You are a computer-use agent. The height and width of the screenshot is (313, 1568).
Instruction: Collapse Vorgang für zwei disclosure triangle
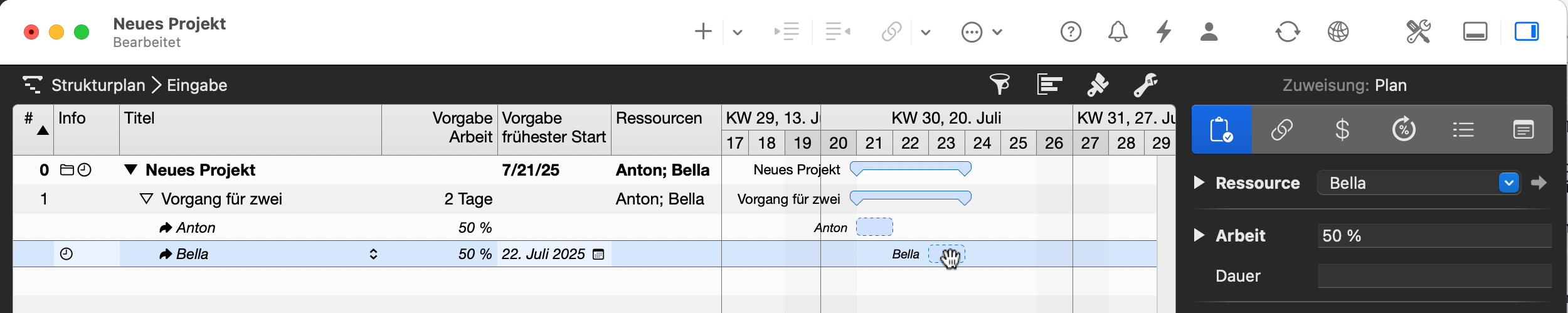(146, 199)
